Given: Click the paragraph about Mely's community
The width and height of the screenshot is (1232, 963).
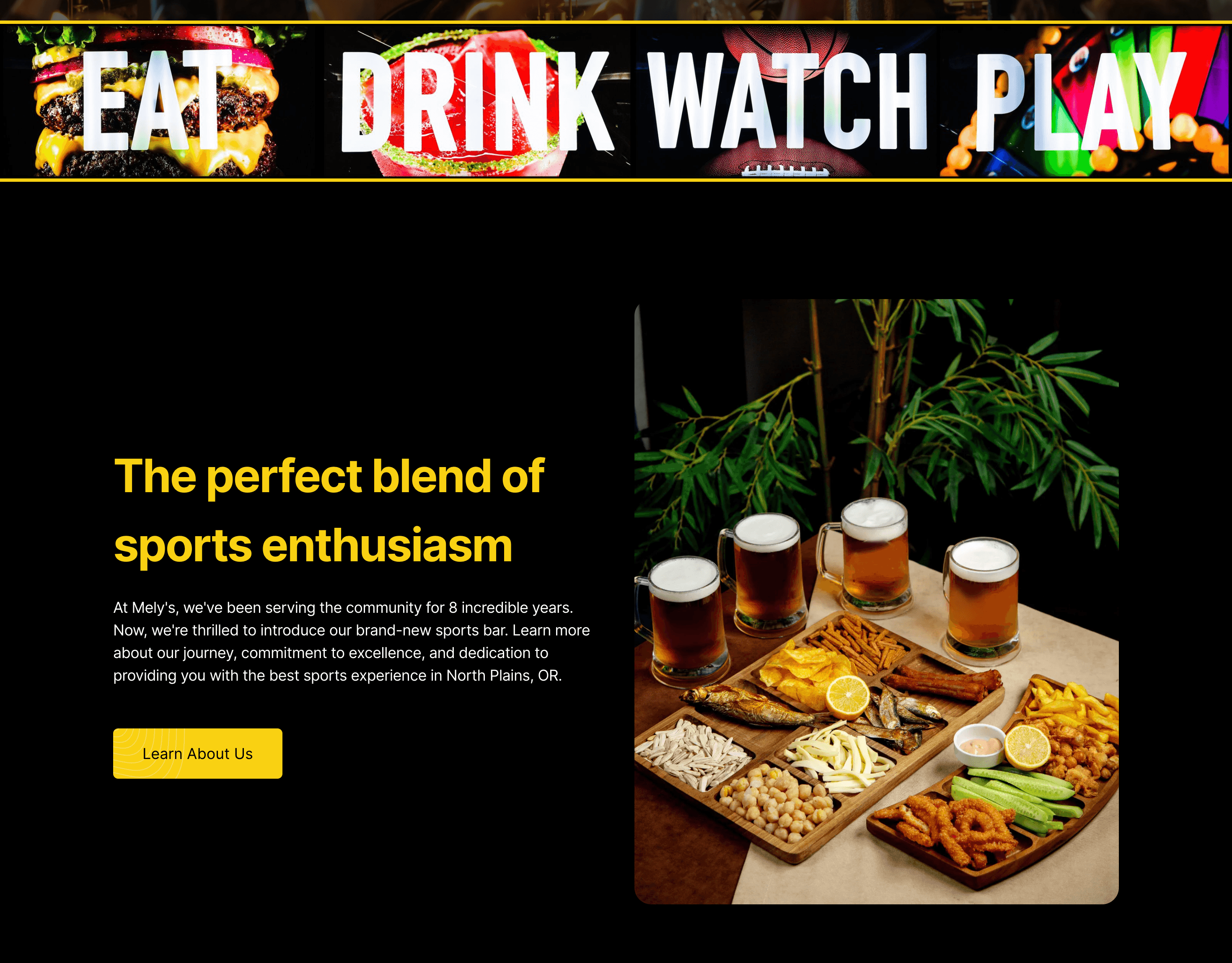Looking at the screenshot, I should click(x=352, y=642).
